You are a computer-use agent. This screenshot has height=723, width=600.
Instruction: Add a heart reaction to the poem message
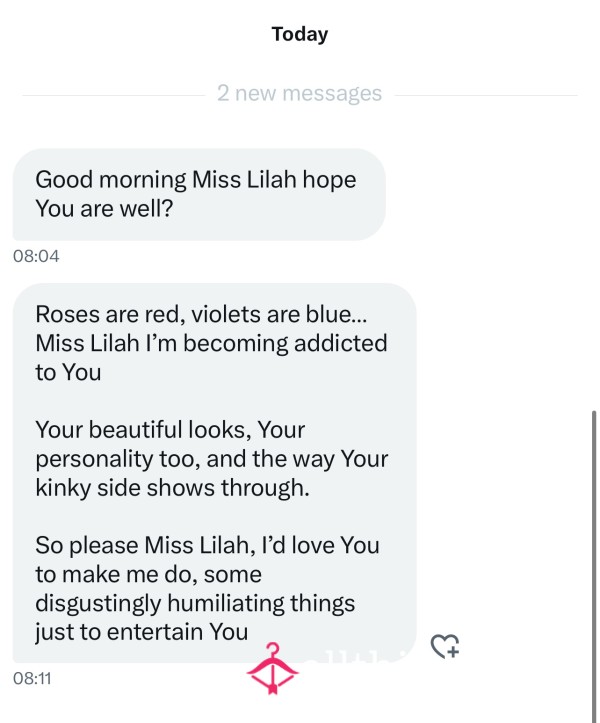point(445,646)
